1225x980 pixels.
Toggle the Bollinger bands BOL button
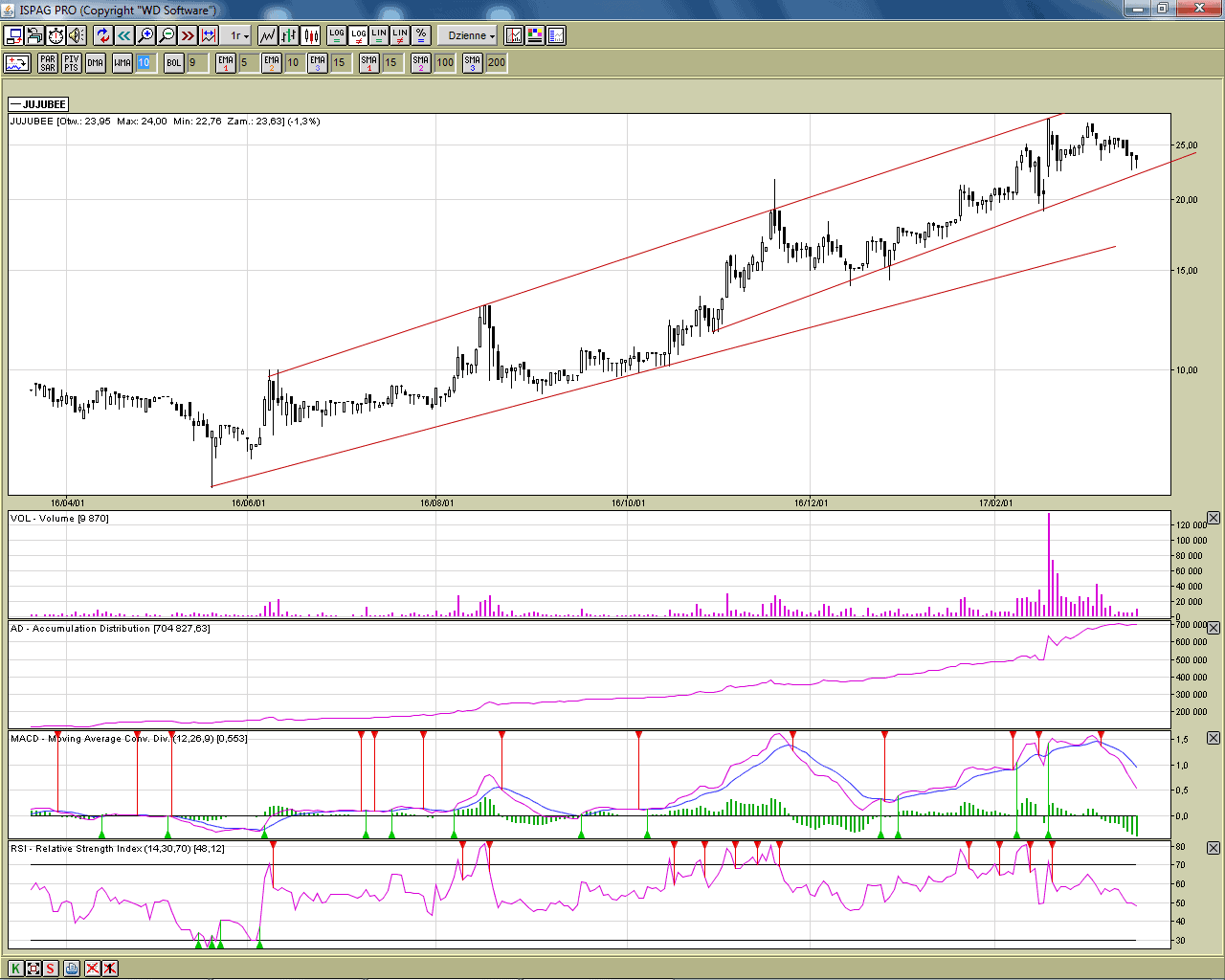[173, 63]
